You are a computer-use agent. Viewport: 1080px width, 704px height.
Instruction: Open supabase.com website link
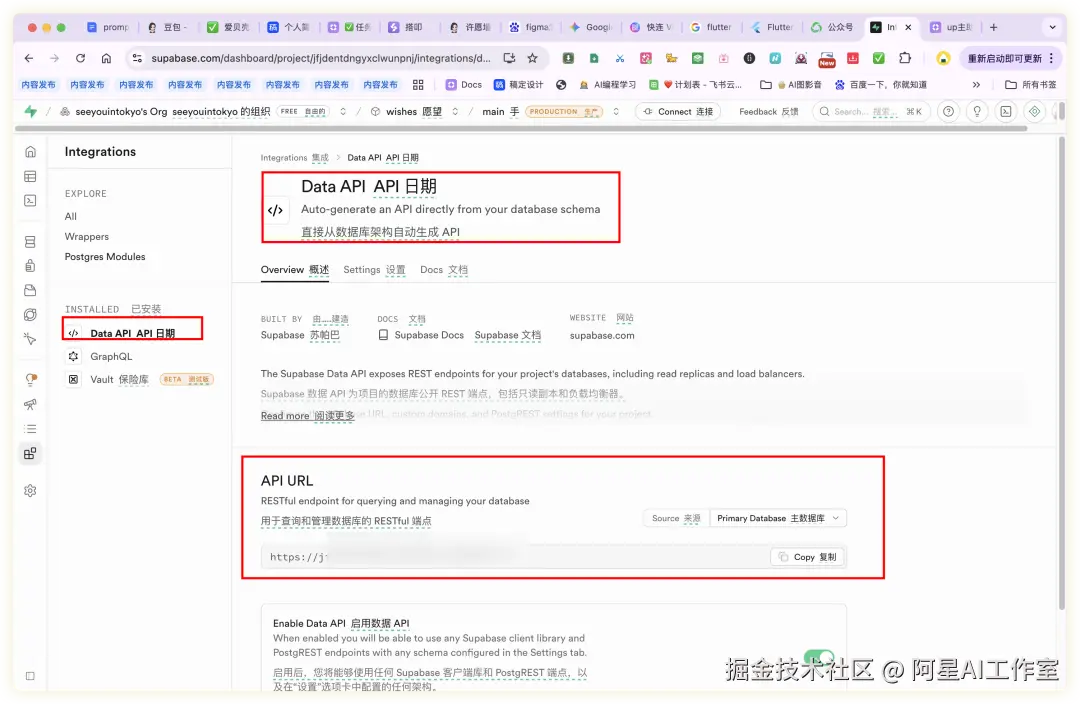click(x=602, y=335)
